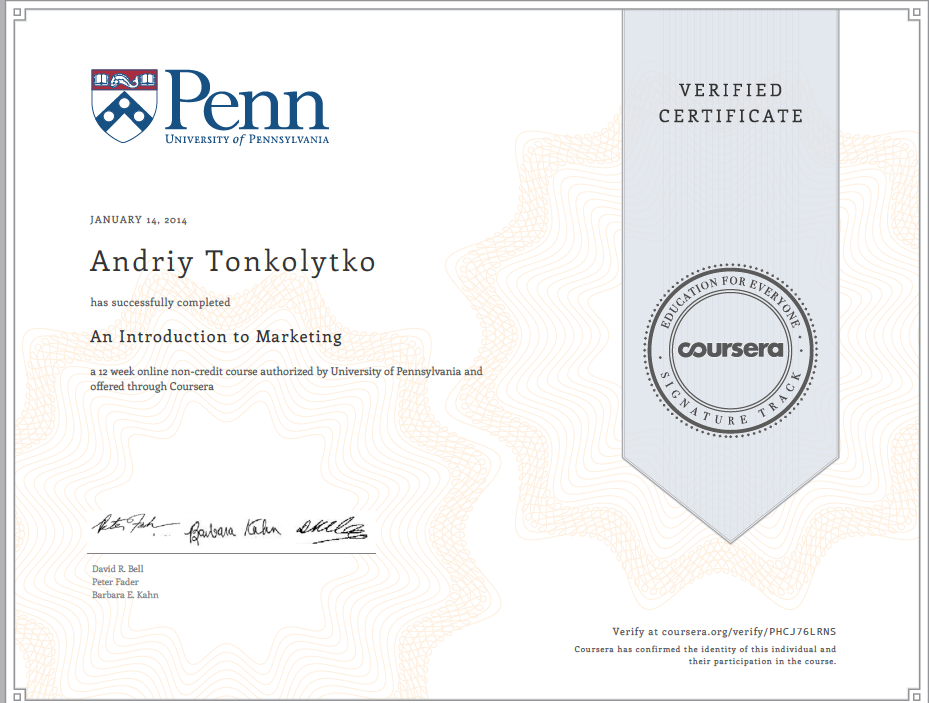This screenshot has height=703, width=929.
Task: Select the recipient name 'Andriy Tonkolytko'
Action: point(233,262)
